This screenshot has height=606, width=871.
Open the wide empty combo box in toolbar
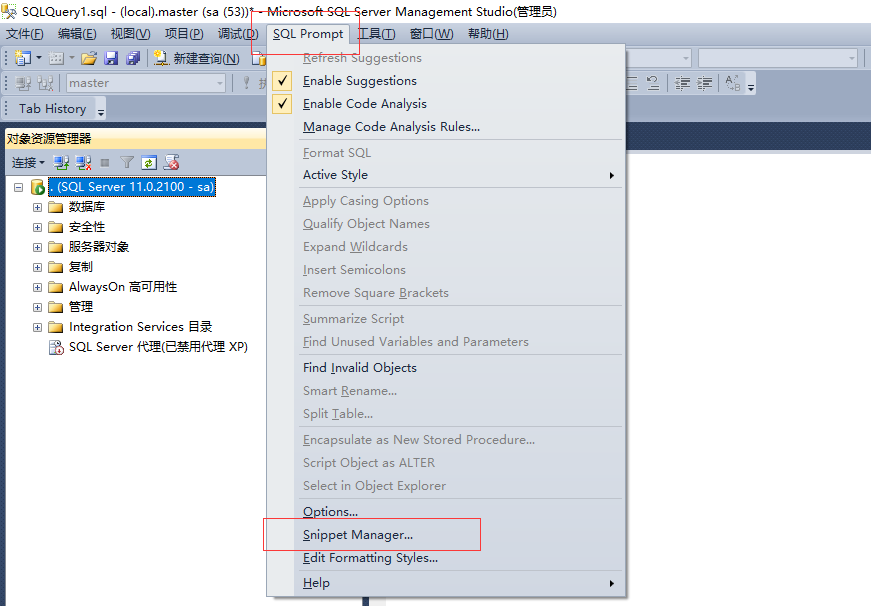pyautogui.click(x=778, y=58)
